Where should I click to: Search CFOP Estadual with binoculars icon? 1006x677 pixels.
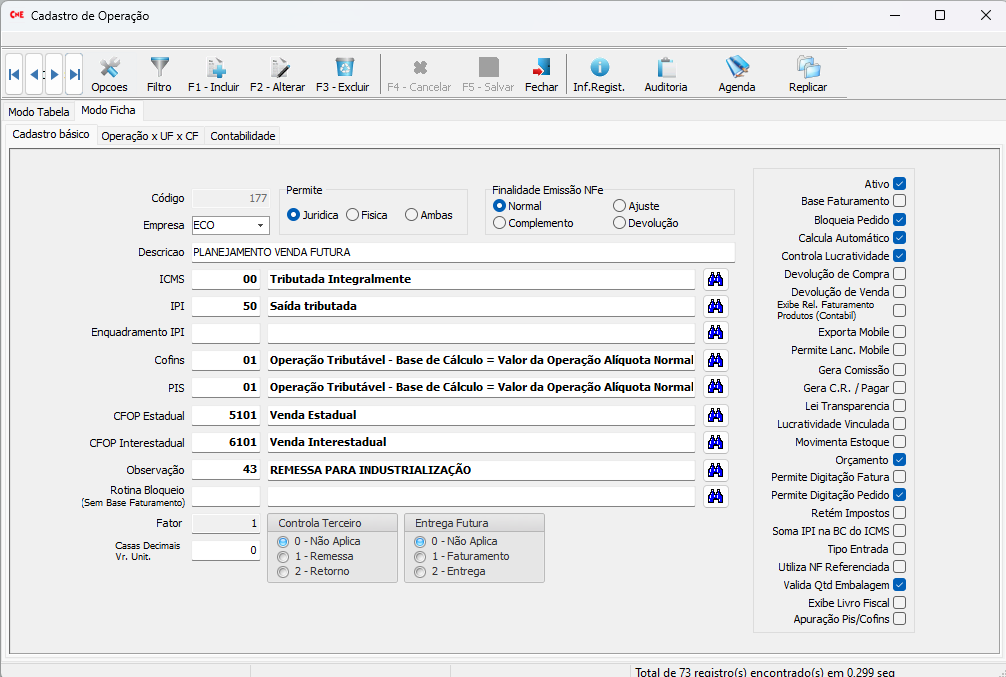[715, 415]
